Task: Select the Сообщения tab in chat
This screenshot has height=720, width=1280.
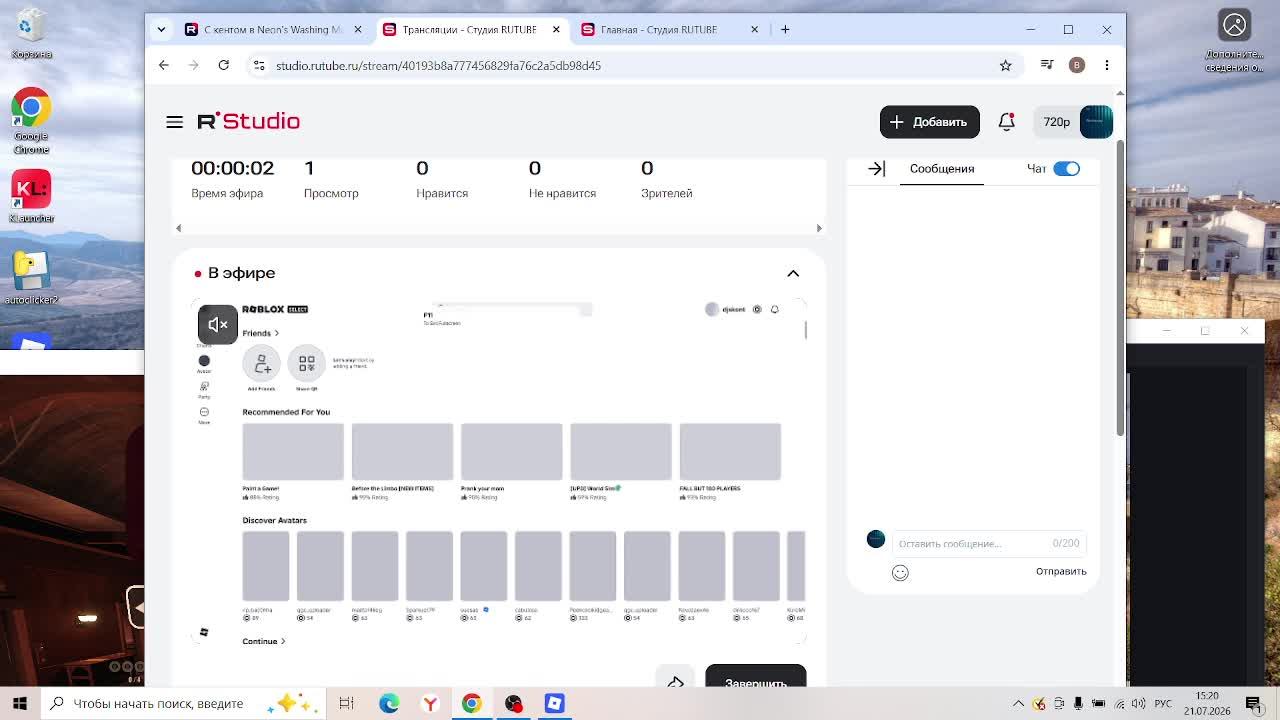Action: [x=942, y=168]
